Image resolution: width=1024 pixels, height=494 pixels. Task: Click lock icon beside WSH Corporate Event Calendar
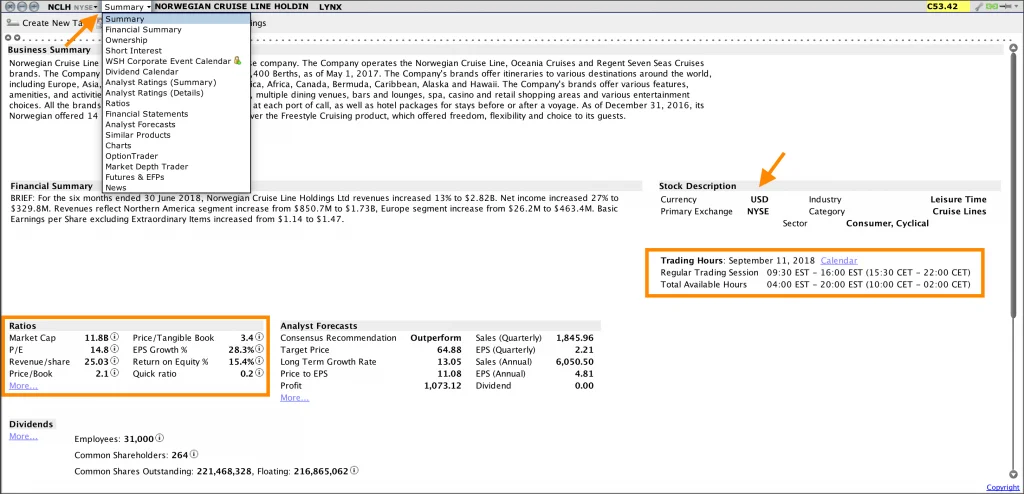238,61
